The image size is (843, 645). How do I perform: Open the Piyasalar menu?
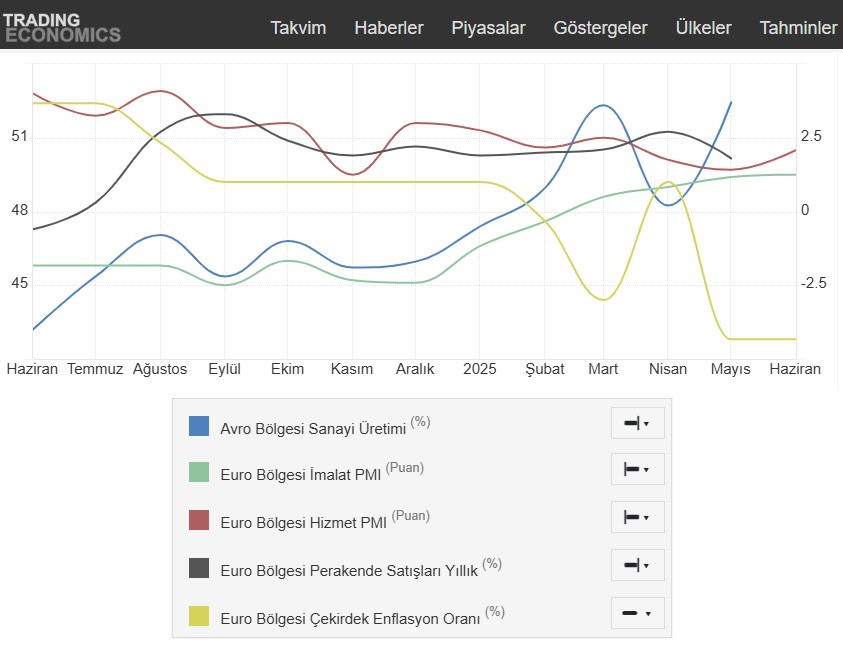(488, 28)
